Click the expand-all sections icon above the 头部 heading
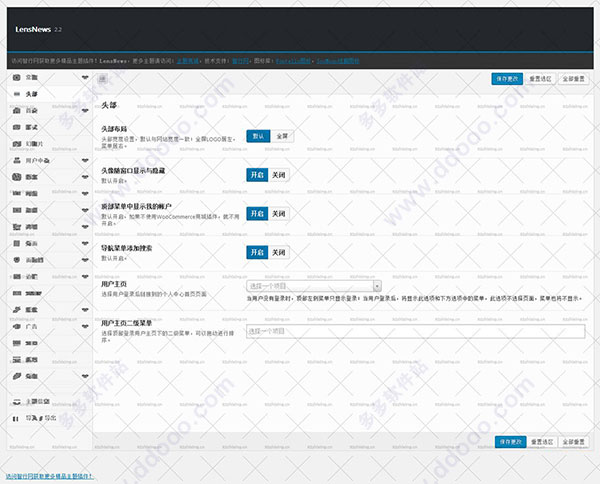The width and height of the screenshot is (600, 484). (102, 79)
